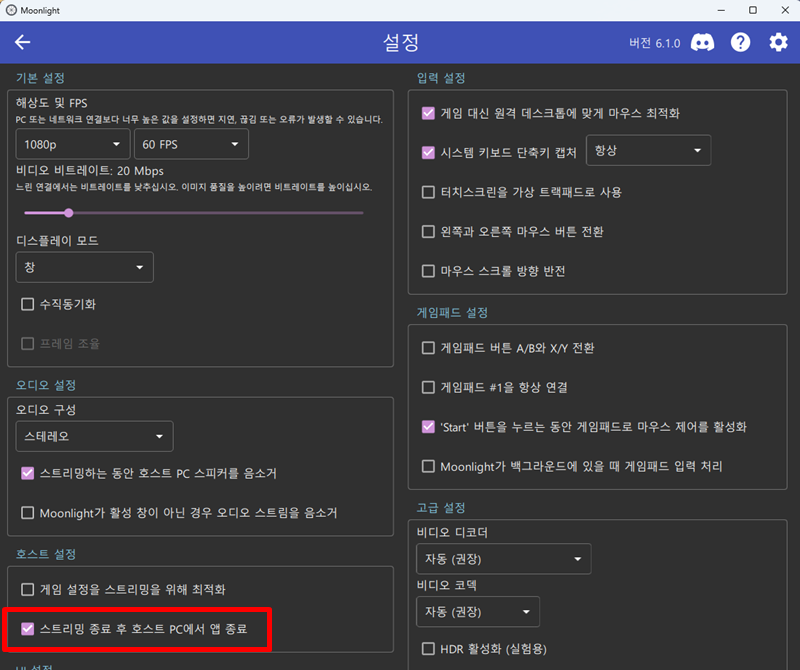Open the 디스플레이 모드 창 dropdown

coord(84,267)
